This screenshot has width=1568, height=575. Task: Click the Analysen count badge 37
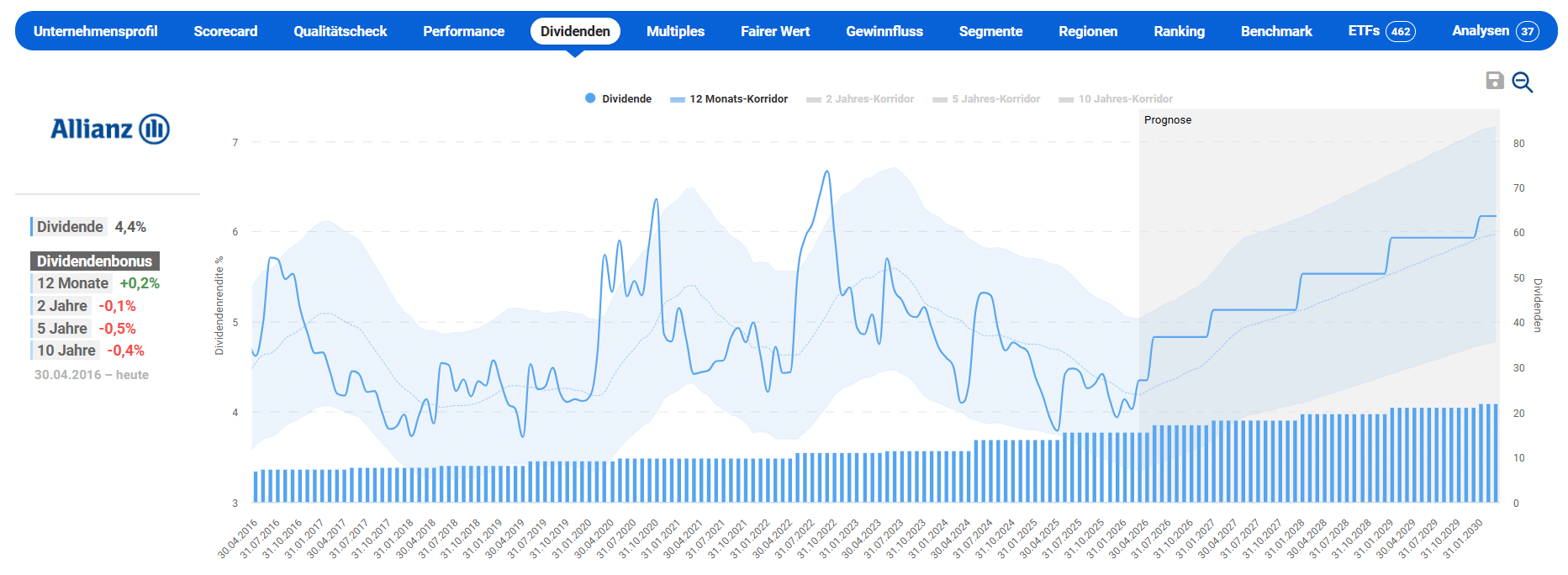pos(1527,32)
